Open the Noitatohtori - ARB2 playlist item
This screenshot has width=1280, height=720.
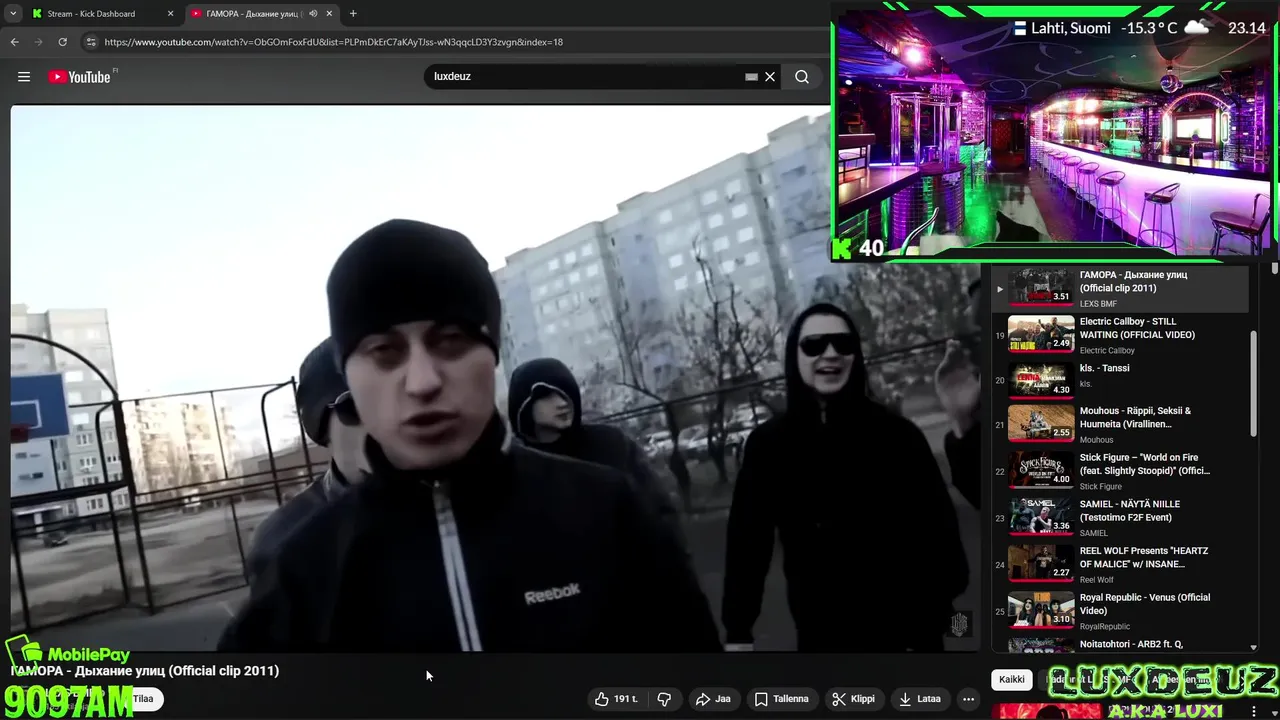[x=1120, y=646]
